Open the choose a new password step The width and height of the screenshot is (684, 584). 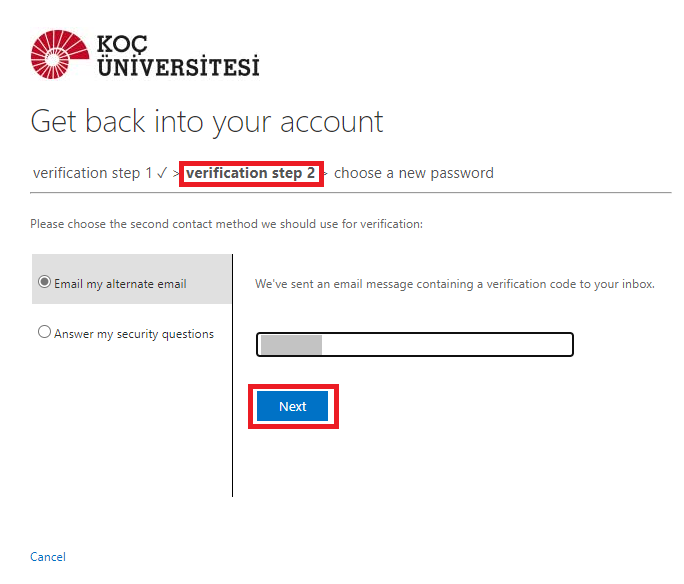pos(413,173)
